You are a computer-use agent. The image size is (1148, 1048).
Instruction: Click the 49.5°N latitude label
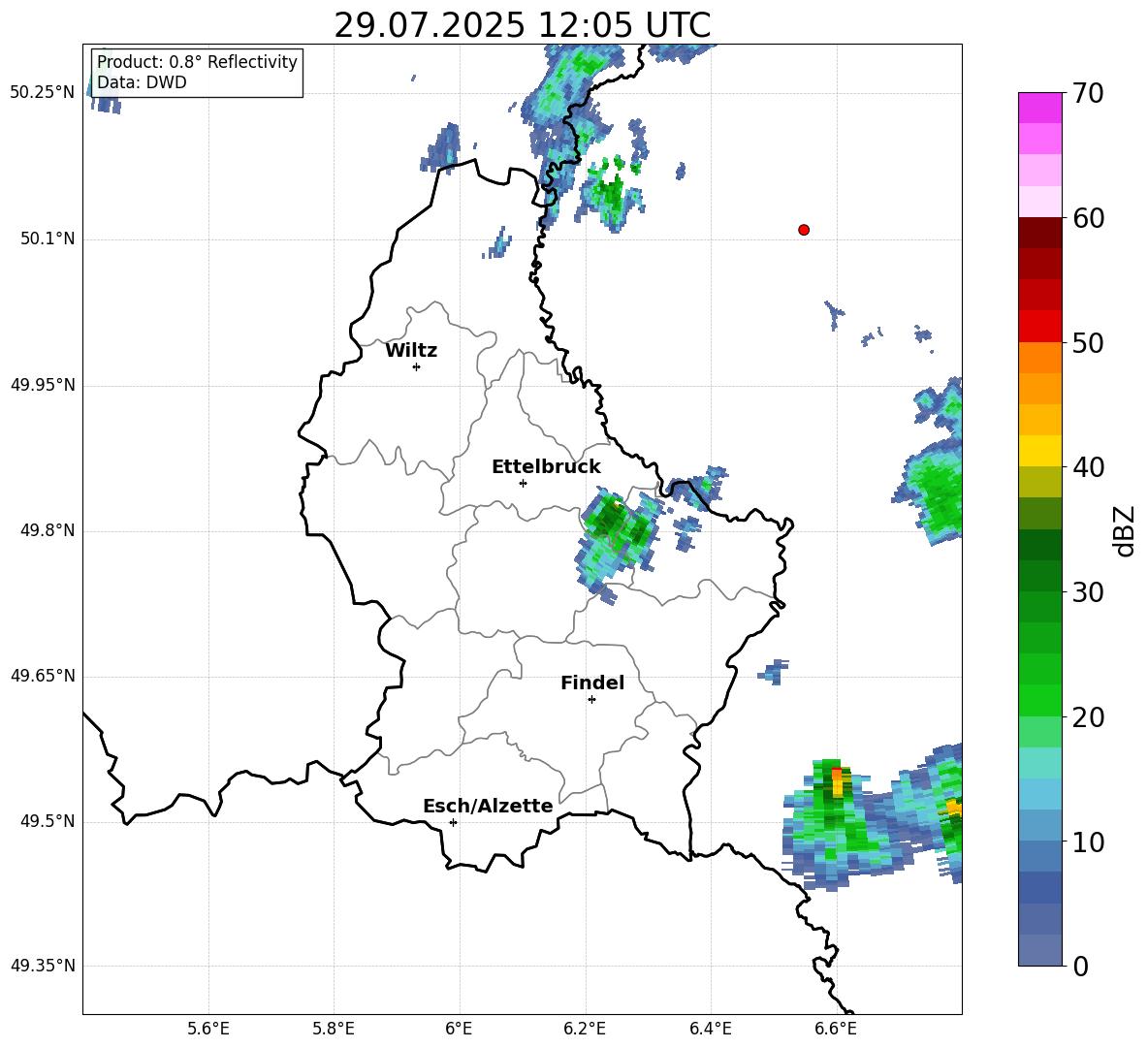tap(48, 821)
